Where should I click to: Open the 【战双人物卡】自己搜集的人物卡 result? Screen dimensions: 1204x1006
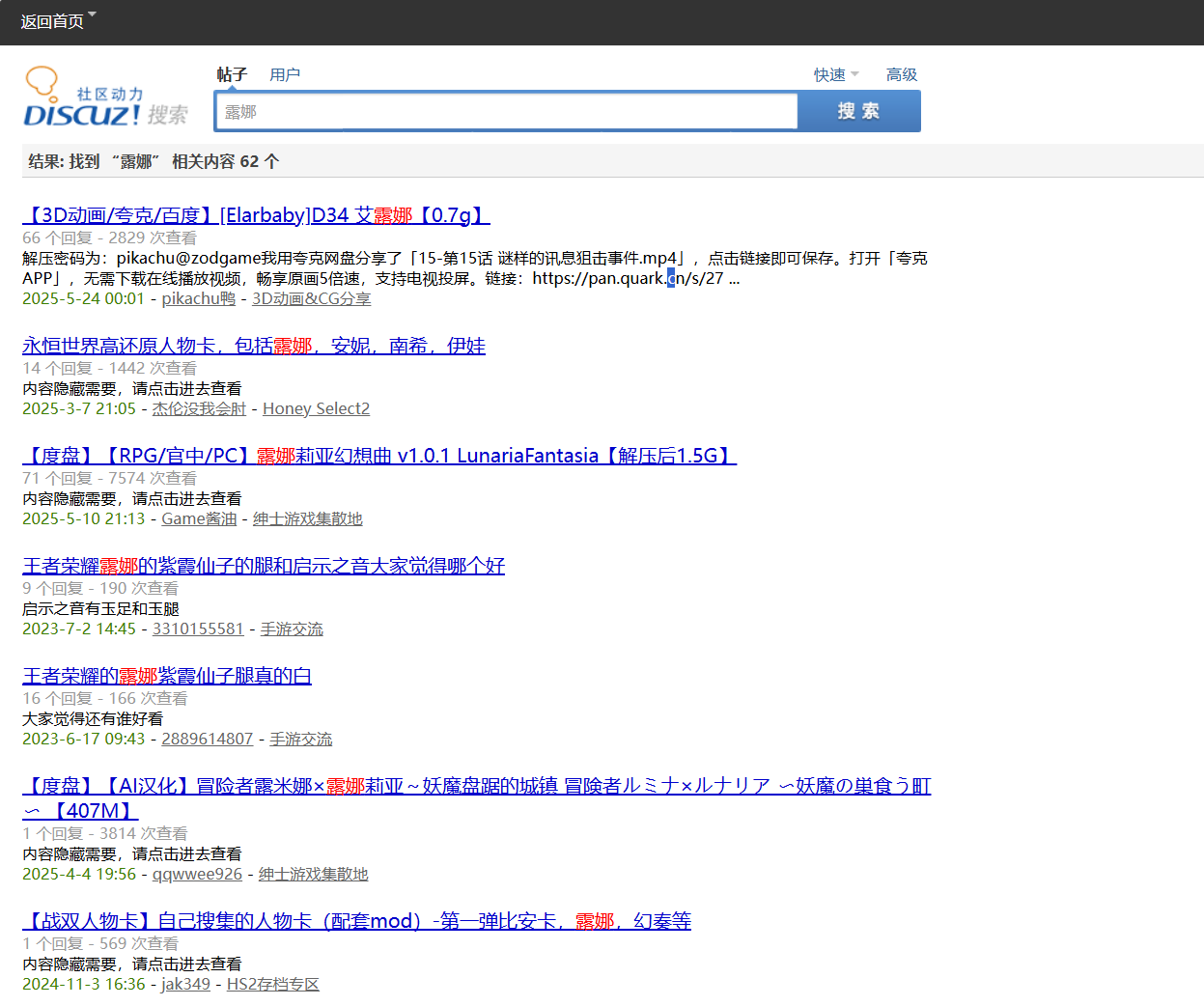click(x=357, y=921)
